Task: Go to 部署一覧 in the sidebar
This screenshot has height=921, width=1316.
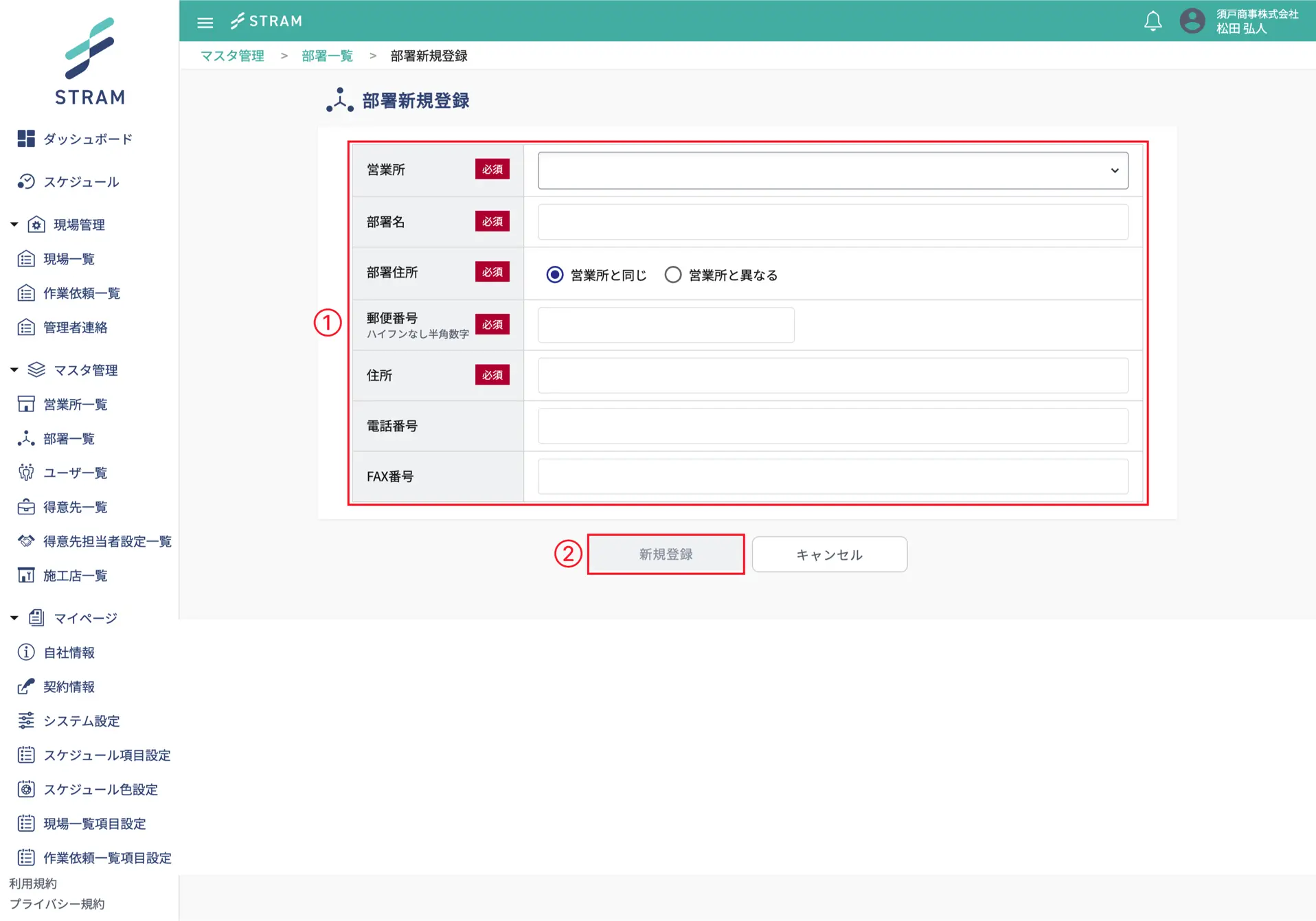Action: coord(69,438)
